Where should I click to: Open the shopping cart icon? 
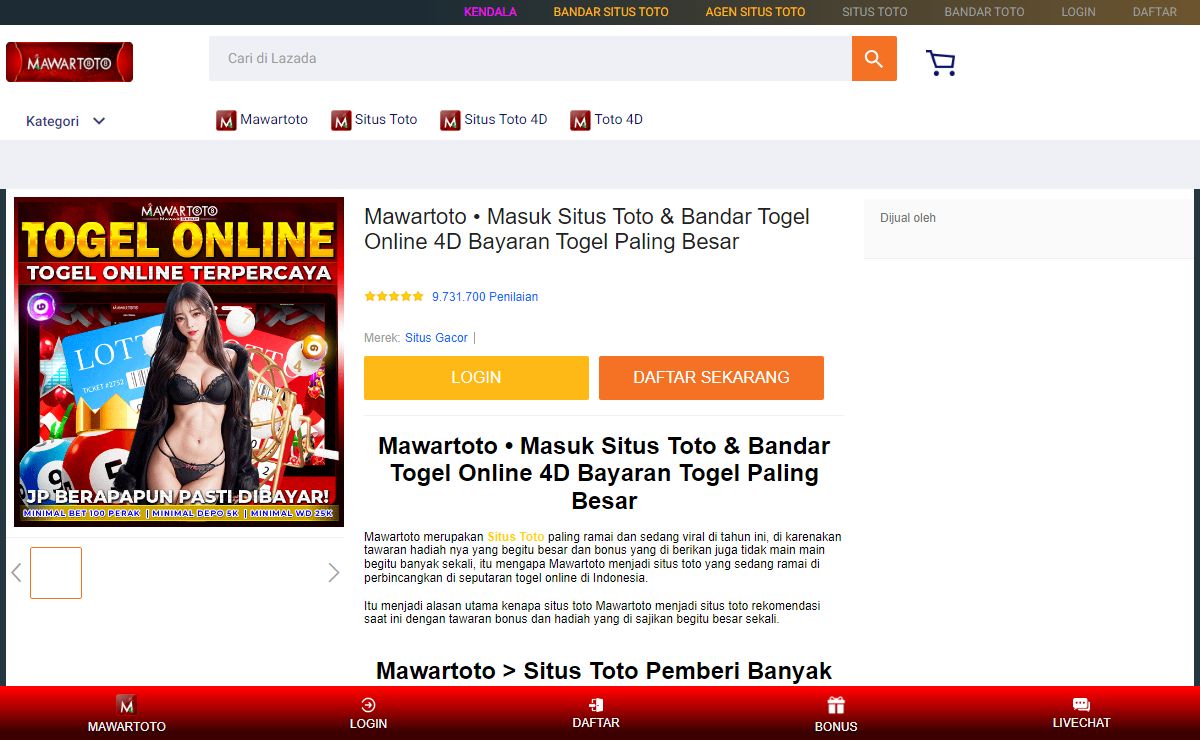(x=941, y=63)
